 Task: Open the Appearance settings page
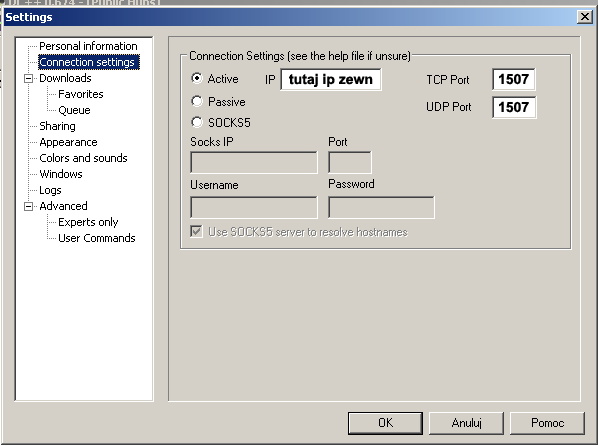(68, 142)
